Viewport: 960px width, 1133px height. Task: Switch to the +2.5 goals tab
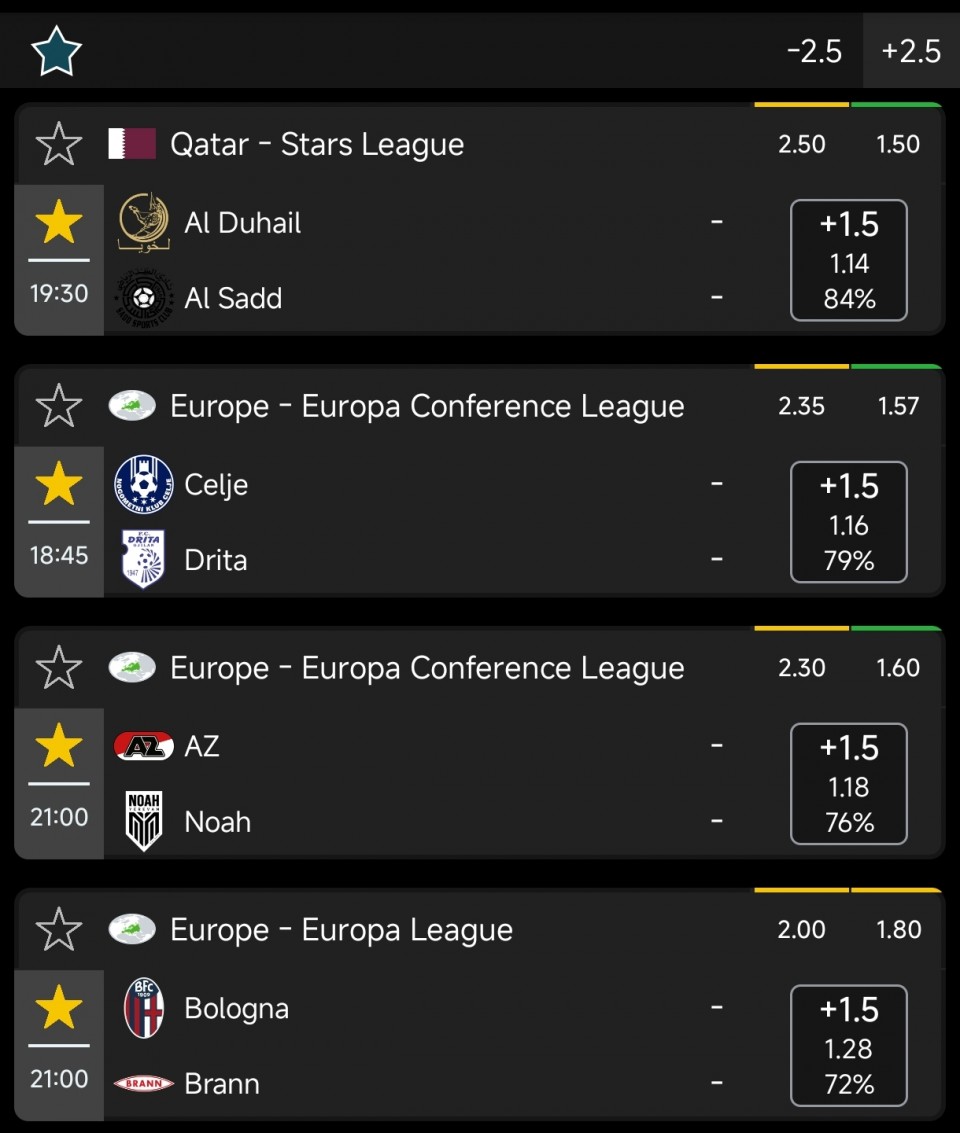point(911,51)
